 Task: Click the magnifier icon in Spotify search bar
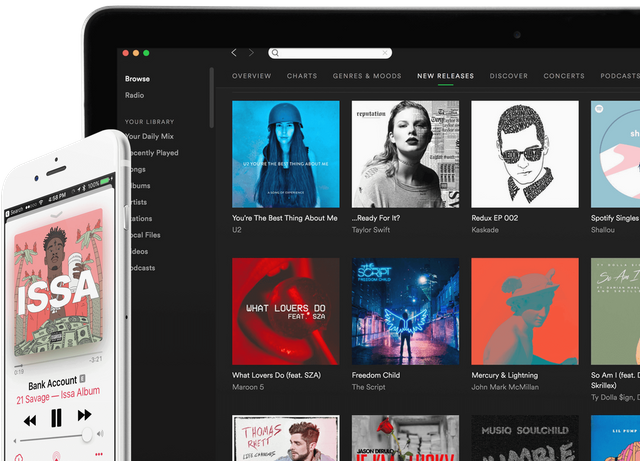pyautogui.click(x=276, y=53)
